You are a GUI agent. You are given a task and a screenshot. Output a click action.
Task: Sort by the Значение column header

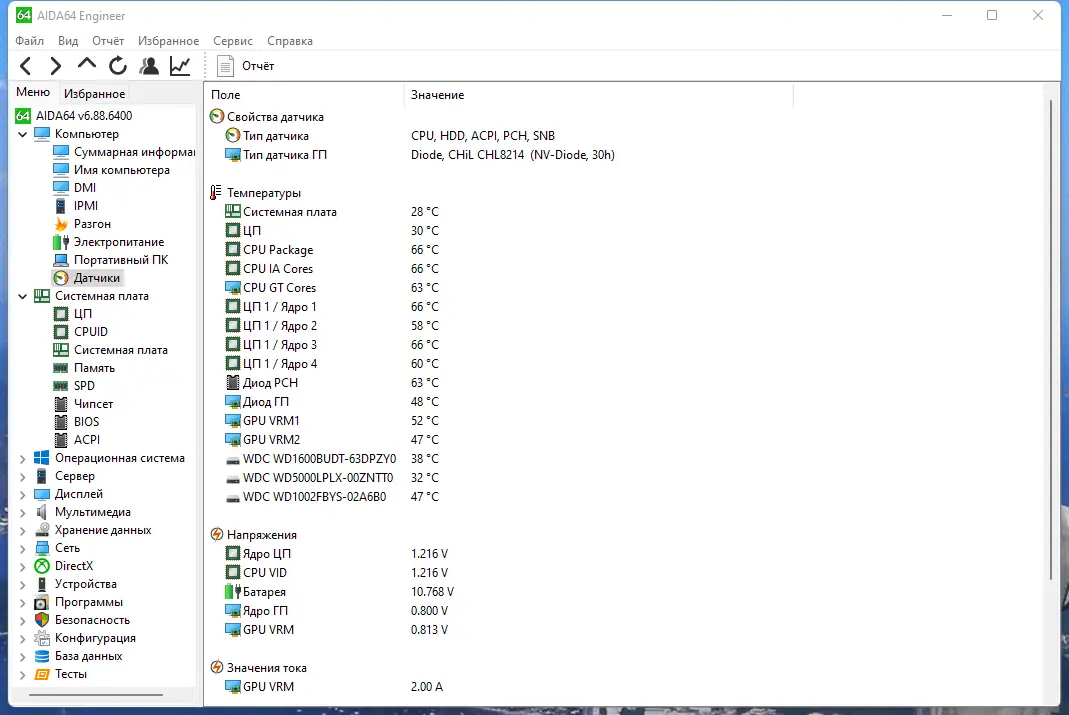click(x=599, y=95)
